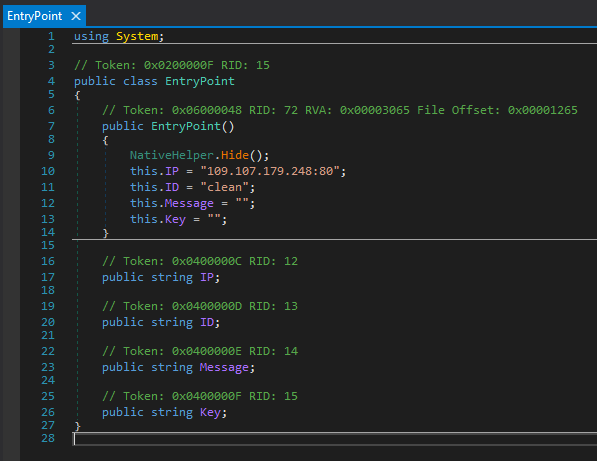597x461 pixels.
Task: Click the "clean" string literal
Action: tap(224, 187)
